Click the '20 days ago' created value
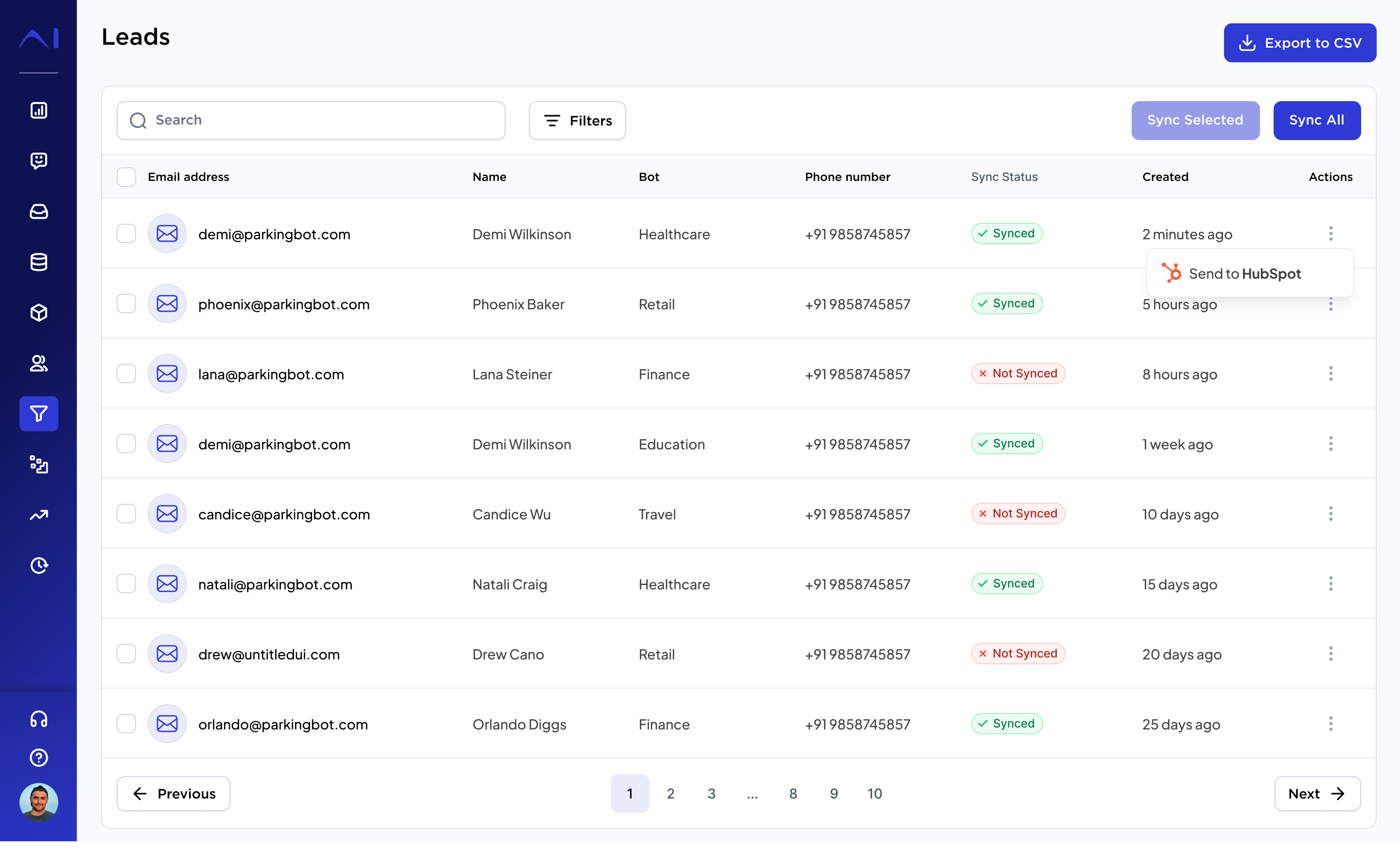The height and width of the screenshot is (852, 1400). [1182, 654]
